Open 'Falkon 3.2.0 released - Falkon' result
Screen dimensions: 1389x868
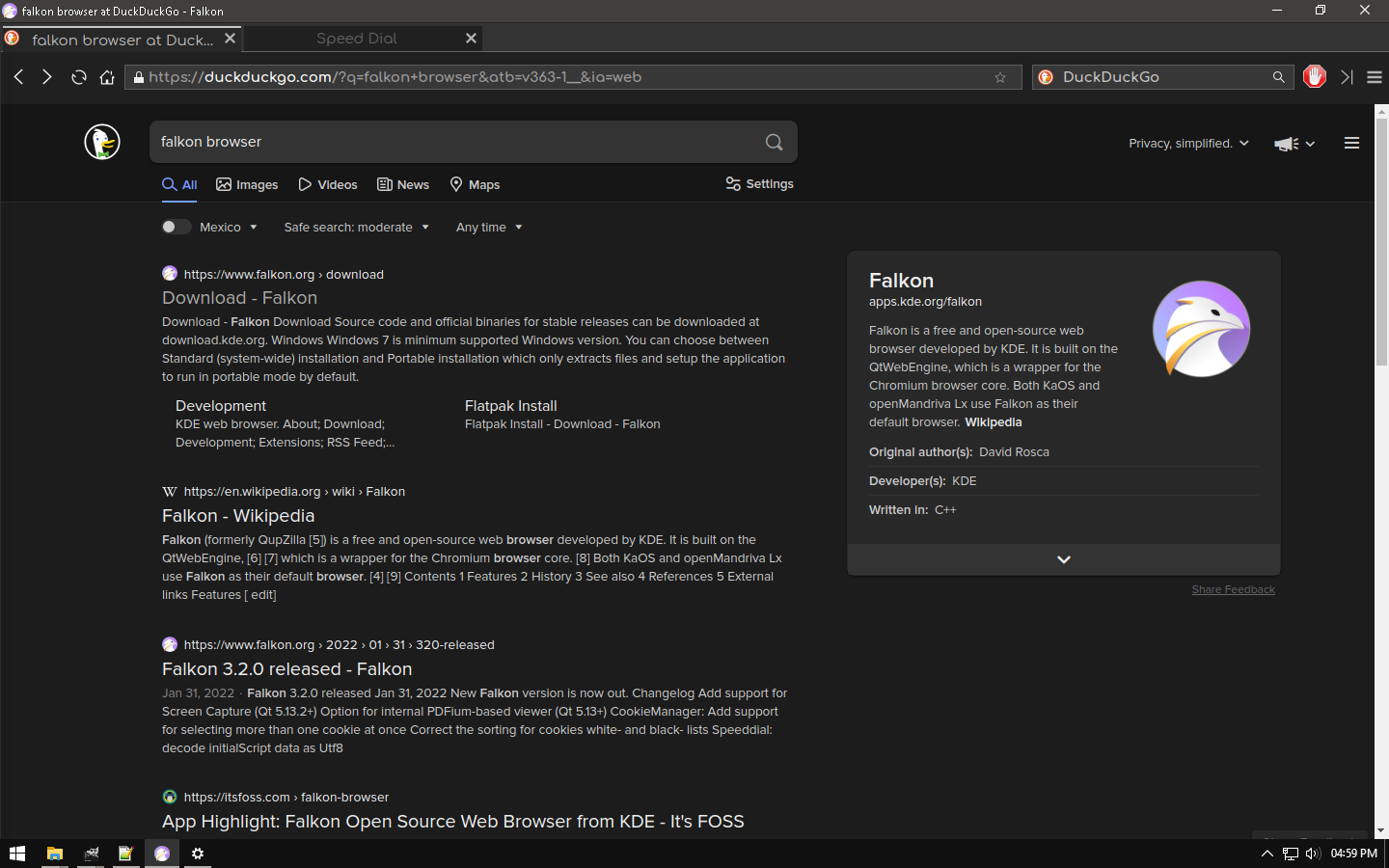[287, 669]
